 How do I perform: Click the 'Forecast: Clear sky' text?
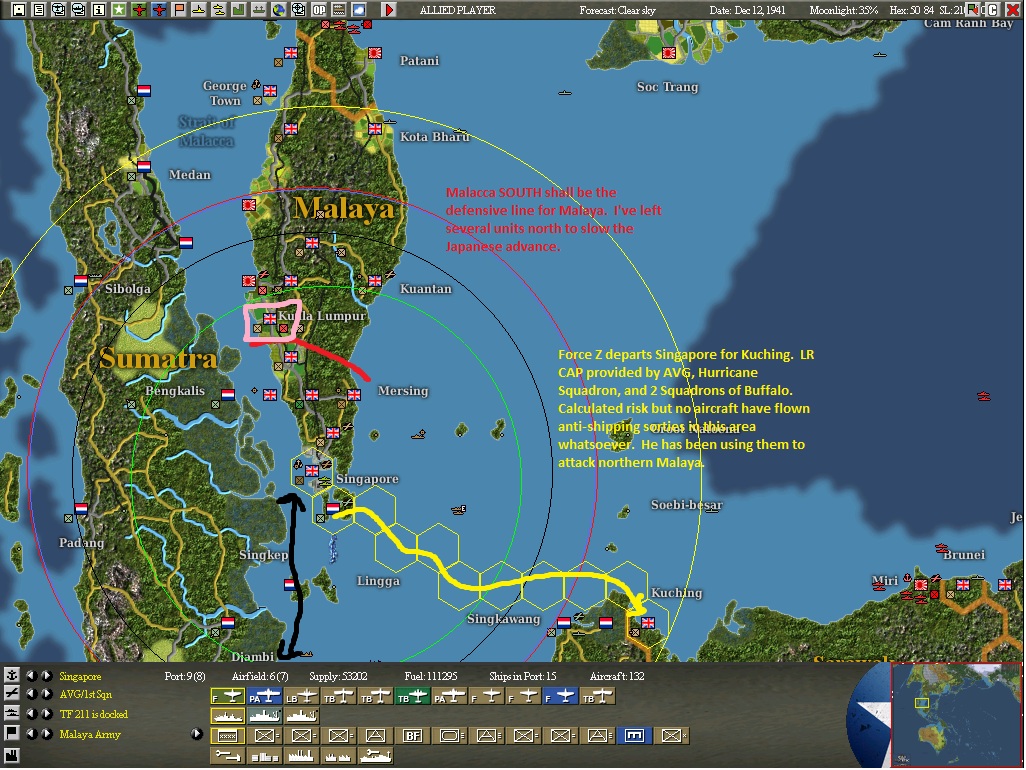pyautogui.click(x=618, y=10)
